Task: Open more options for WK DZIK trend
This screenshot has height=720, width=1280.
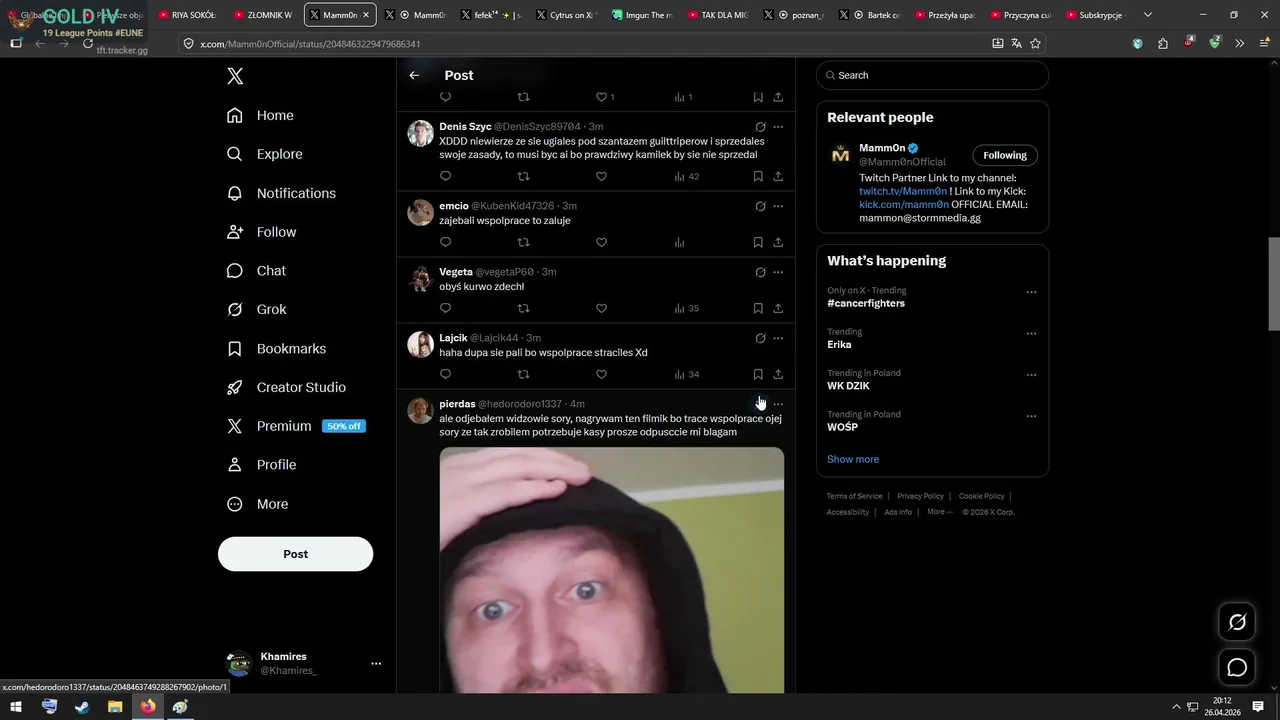Action: tap(1031, 375)
